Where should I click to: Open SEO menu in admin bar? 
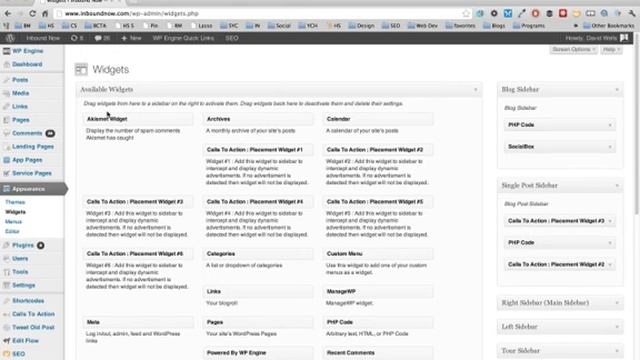click(x=232, y=38)
